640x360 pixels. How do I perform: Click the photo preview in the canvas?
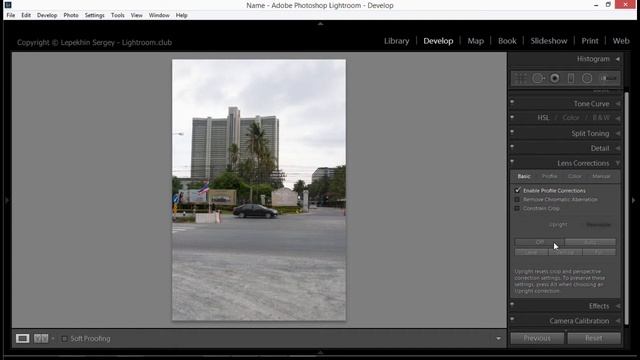coord(259,190)
